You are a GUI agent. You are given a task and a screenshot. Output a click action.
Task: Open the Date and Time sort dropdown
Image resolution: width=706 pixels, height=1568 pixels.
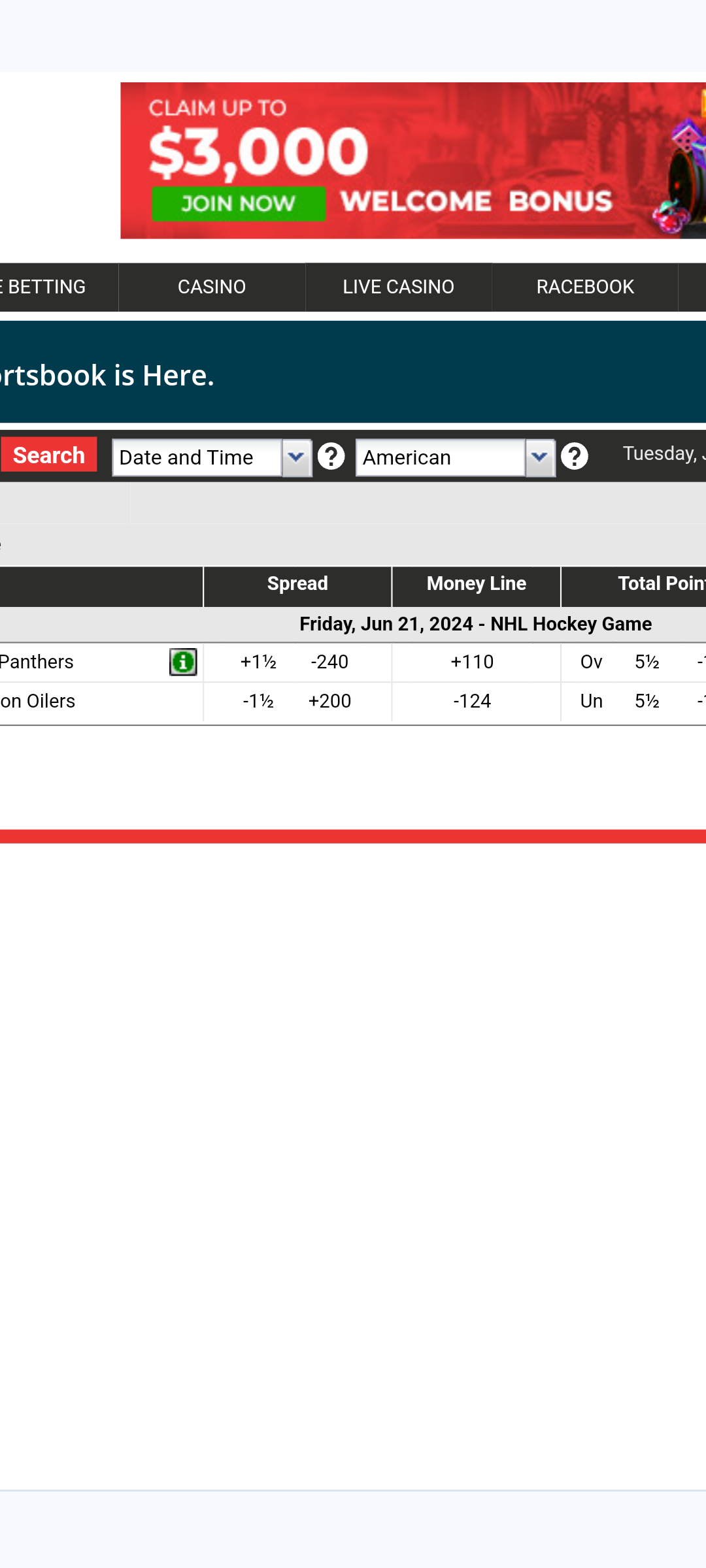[x=296, y=457]
